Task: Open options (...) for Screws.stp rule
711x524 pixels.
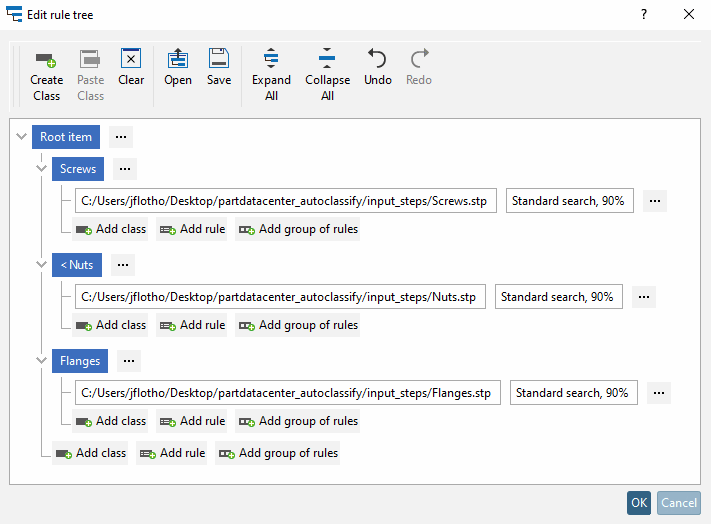Action: 655,201
